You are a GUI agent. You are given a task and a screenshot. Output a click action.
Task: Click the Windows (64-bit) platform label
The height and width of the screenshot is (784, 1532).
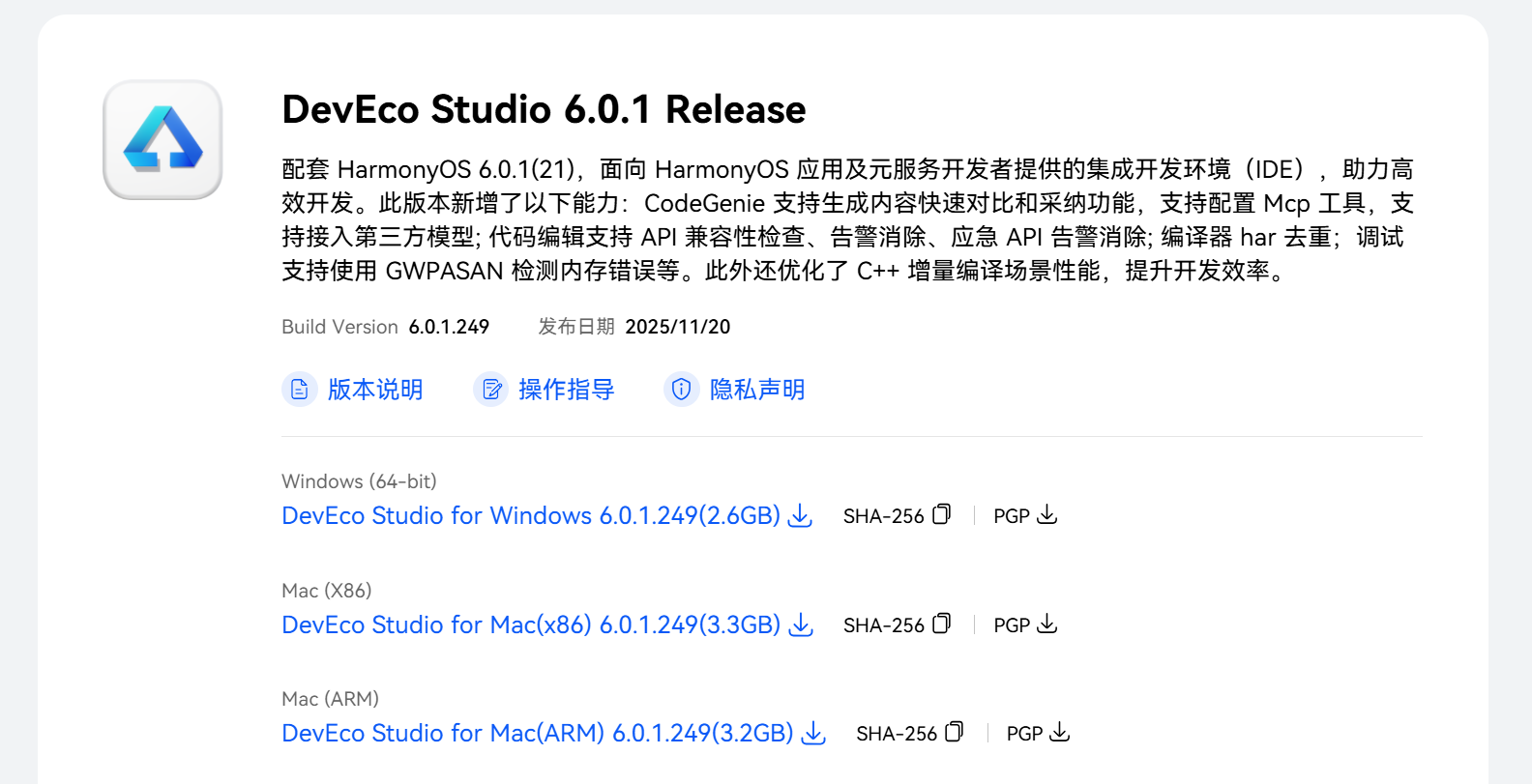pos(359,481)
